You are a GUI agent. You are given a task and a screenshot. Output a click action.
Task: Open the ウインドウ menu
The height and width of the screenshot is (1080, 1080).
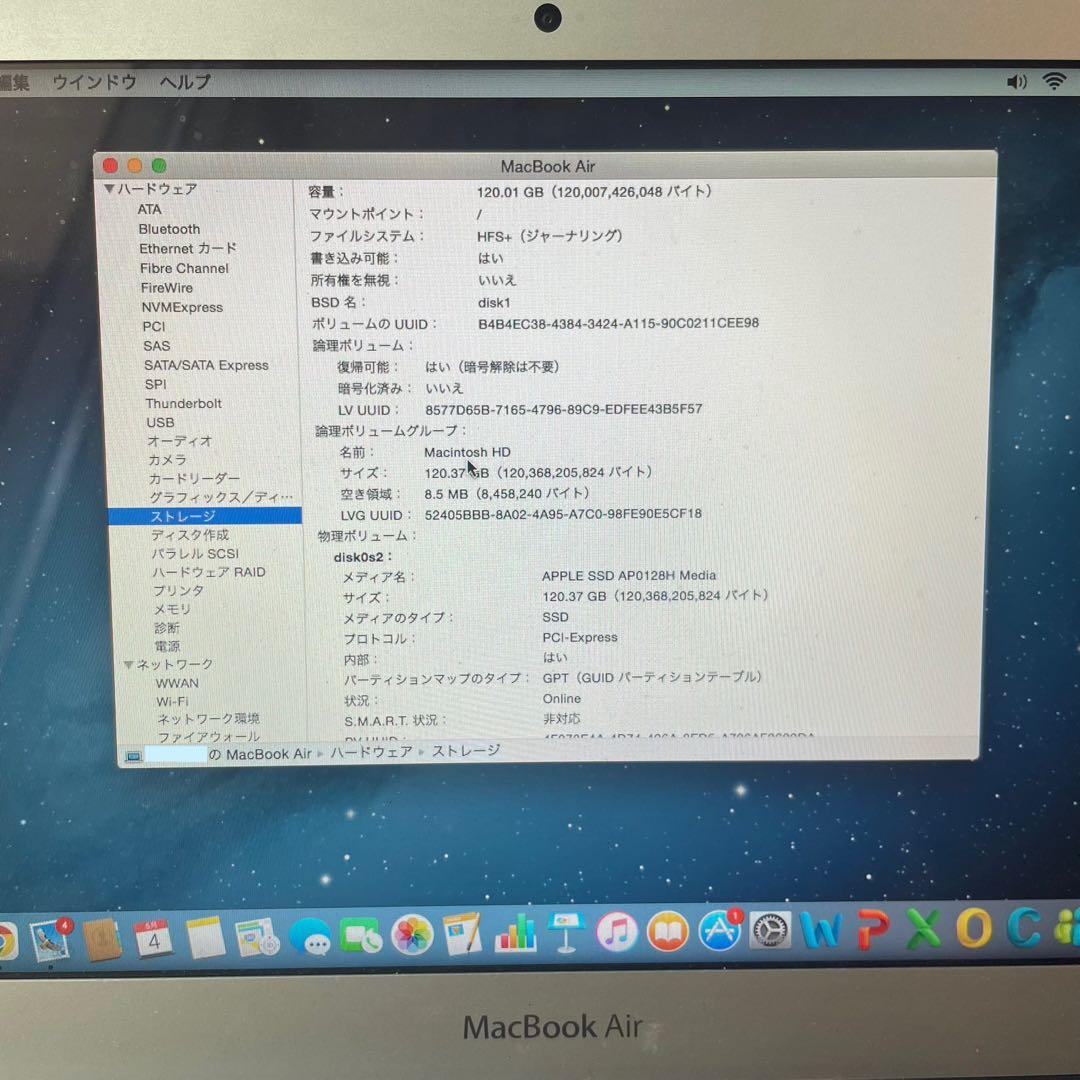95,82
